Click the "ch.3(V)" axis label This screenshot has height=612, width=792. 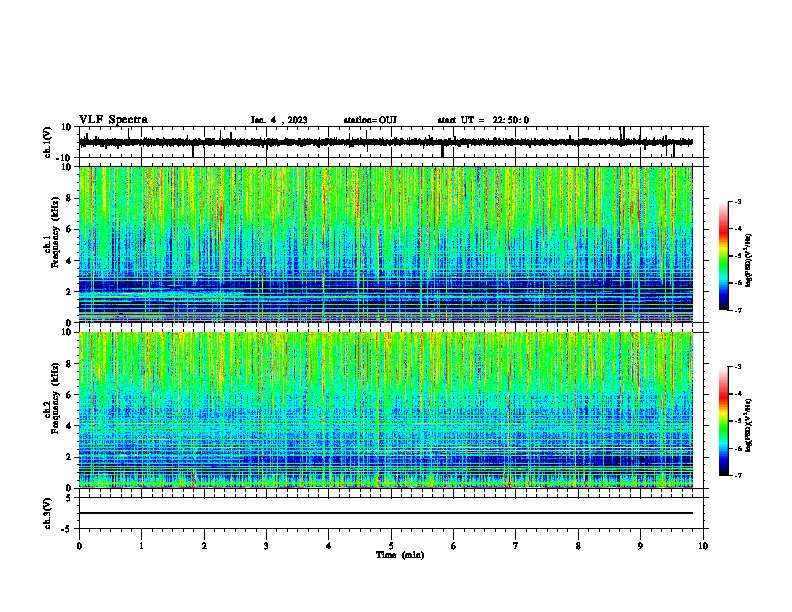[48, 513]
